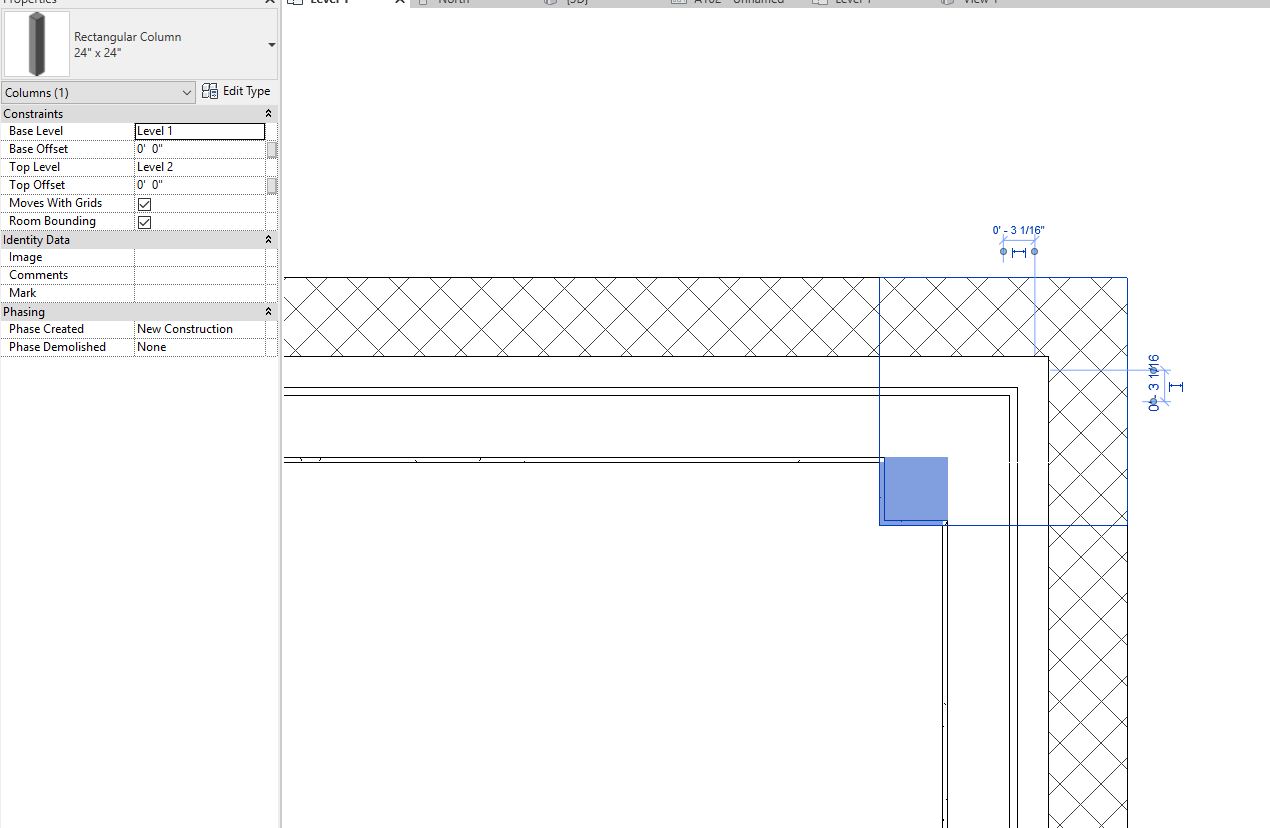This screenshot has height=828, width=1270.
Task: Click the elevation icon on the North tab
Action: (424, 2)
